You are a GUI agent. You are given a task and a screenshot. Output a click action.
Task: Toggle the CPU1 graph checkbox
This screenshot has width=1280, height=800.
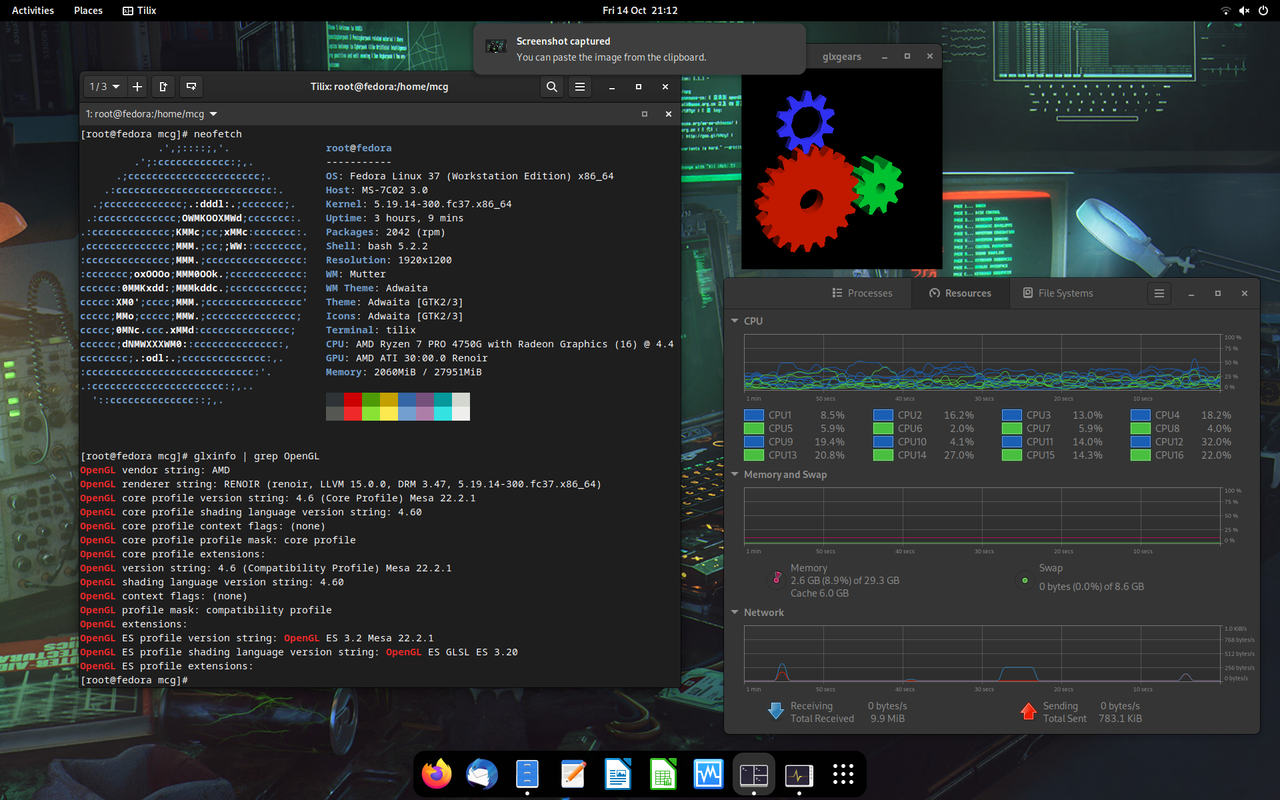(753, 414)
